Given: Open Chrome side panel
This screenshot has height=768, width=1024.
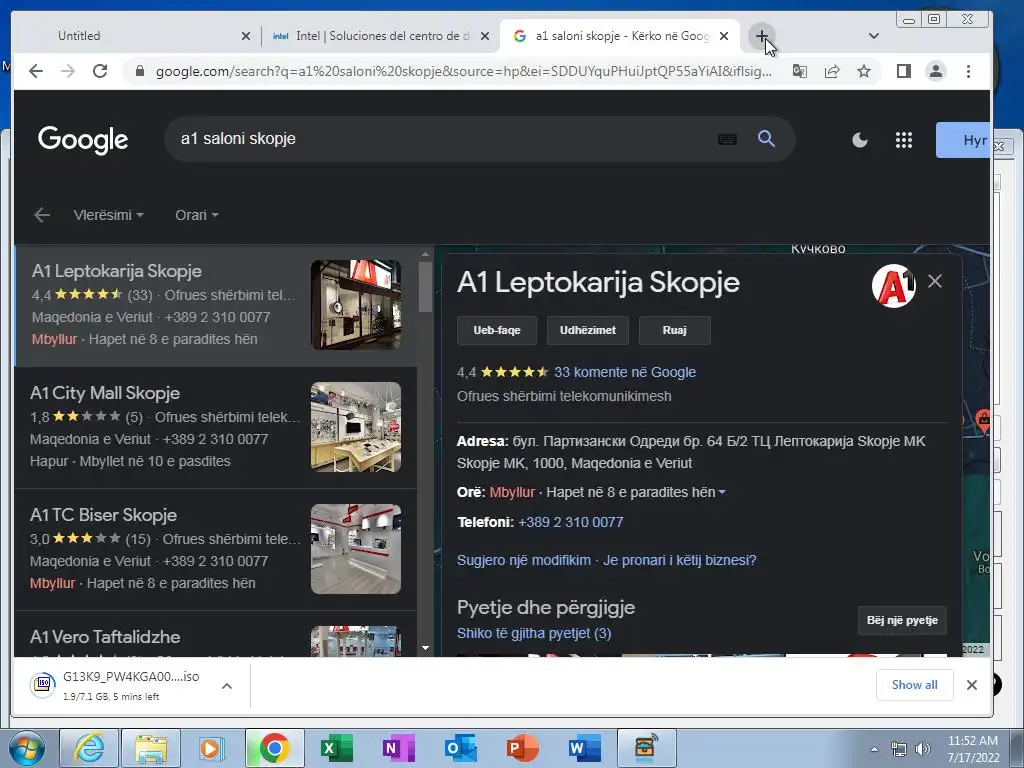Looking at the screenshot, I should pos(904,71).
